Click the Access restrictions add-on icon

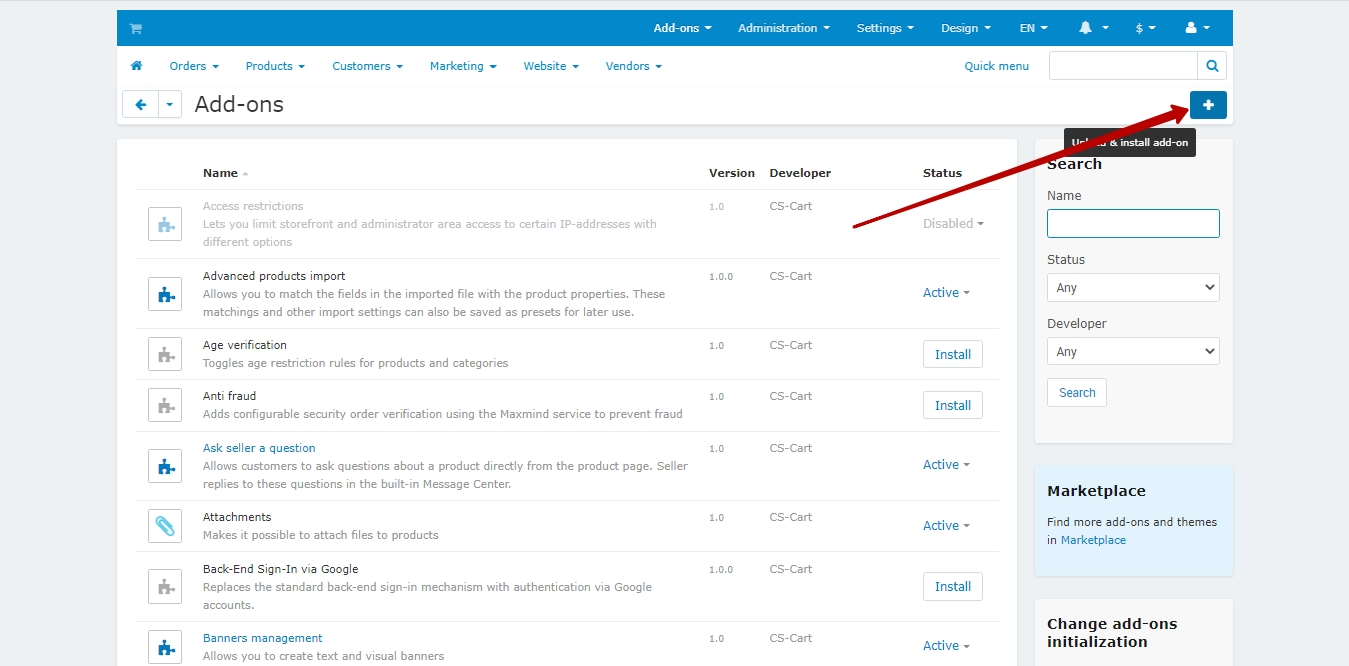tap(165, 224)
